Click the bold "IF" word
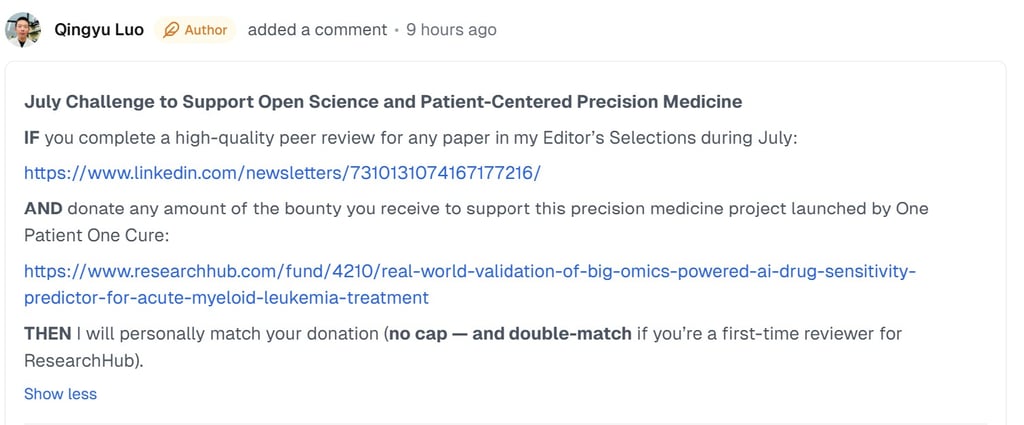1024x425 pixels. pyautogui.click(x=31, y=137)
